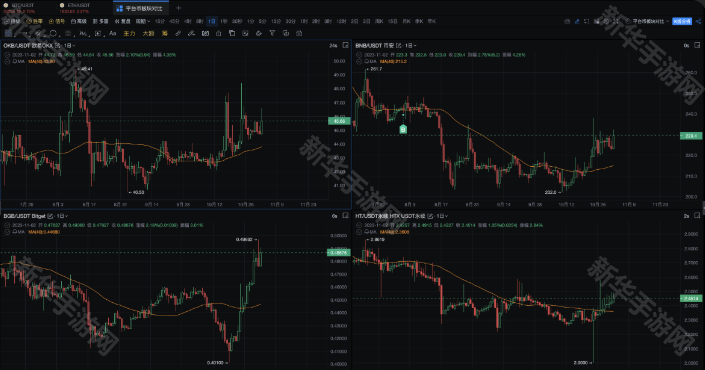Screen dimensions: 705x370
Task: Click BNB/USDT current price label 228.4
Action: 691,135
